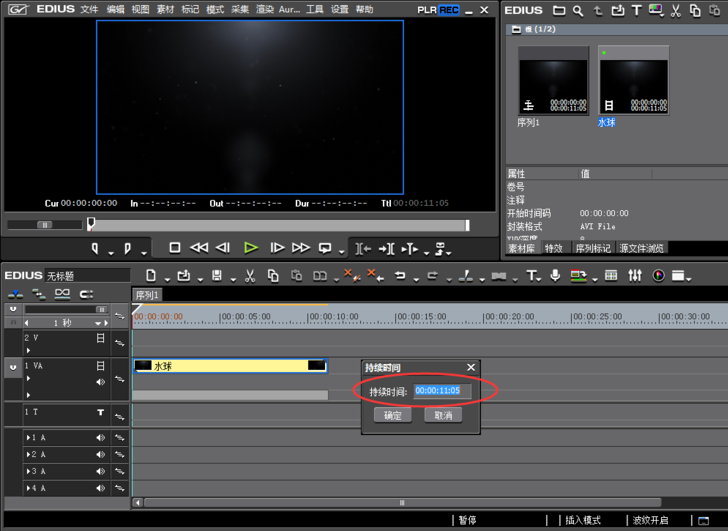
Task: Click the Save project floppy icon
Action: 216,276
